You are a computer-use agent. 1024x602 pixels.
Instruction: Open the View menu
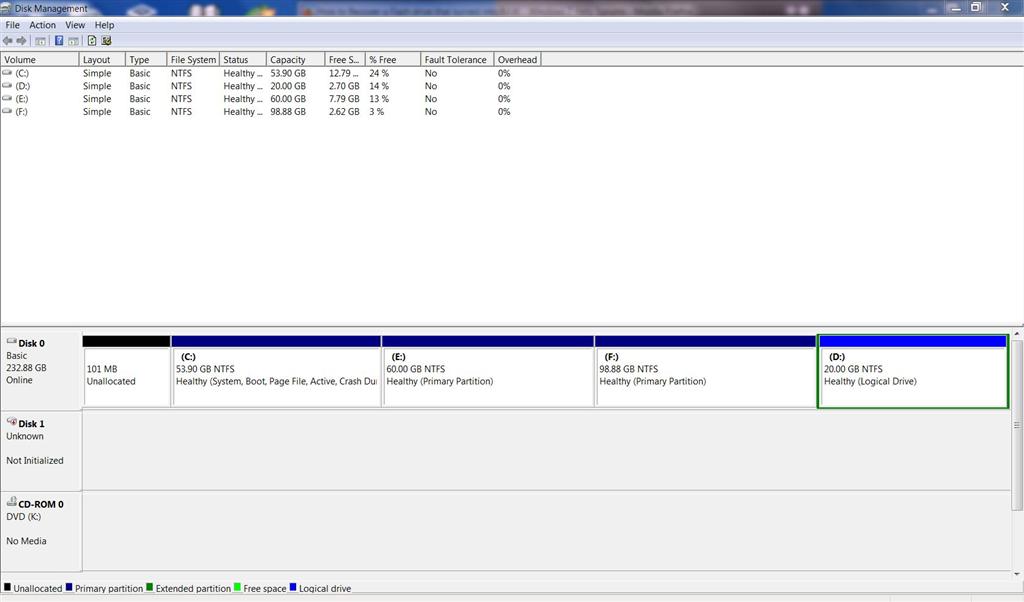[75, 25]
